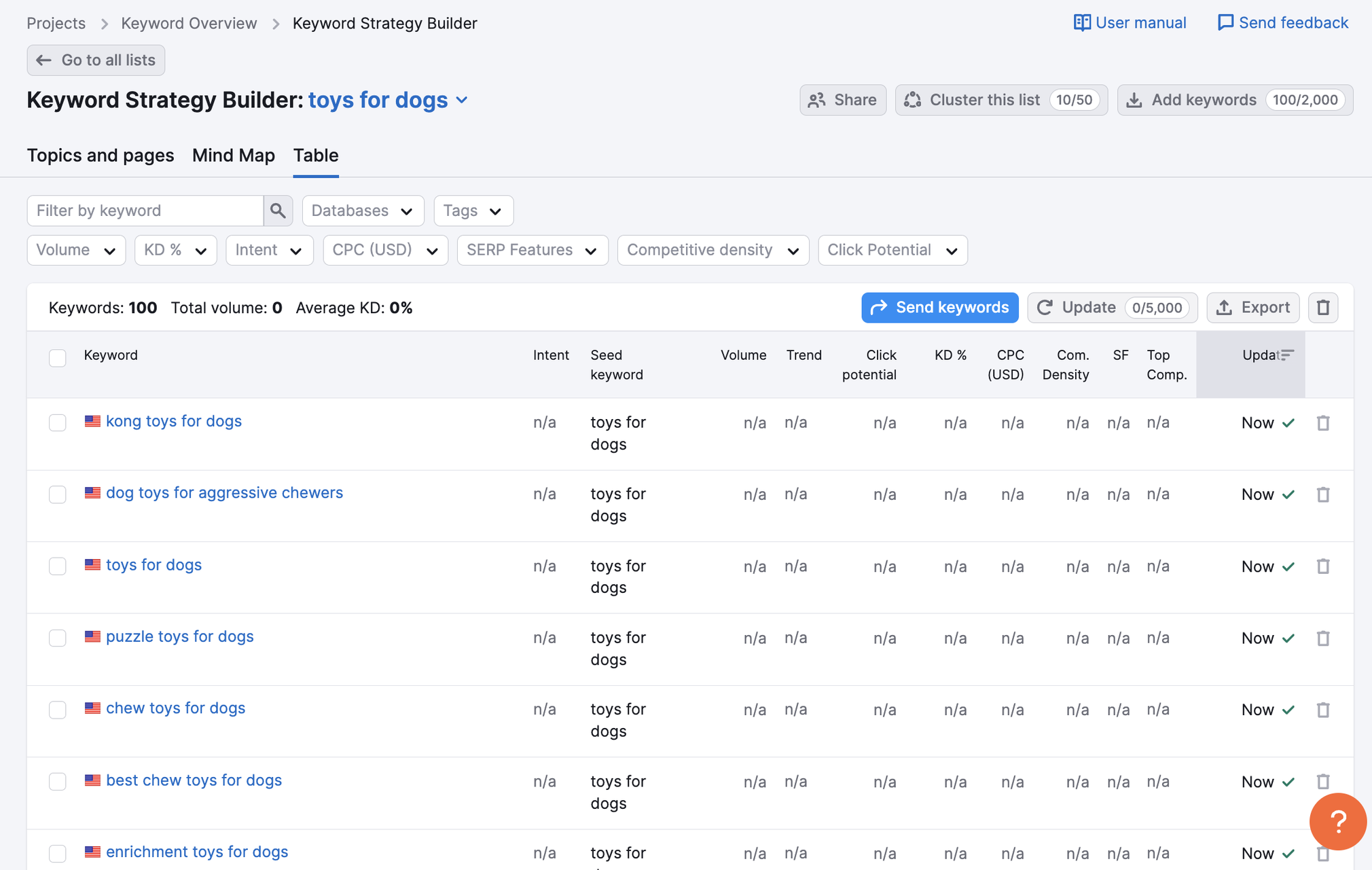Open the SERP Features filter dropdown
Image resolution: width=1372 pixels, height=870 pixels.
coord(532,250)
